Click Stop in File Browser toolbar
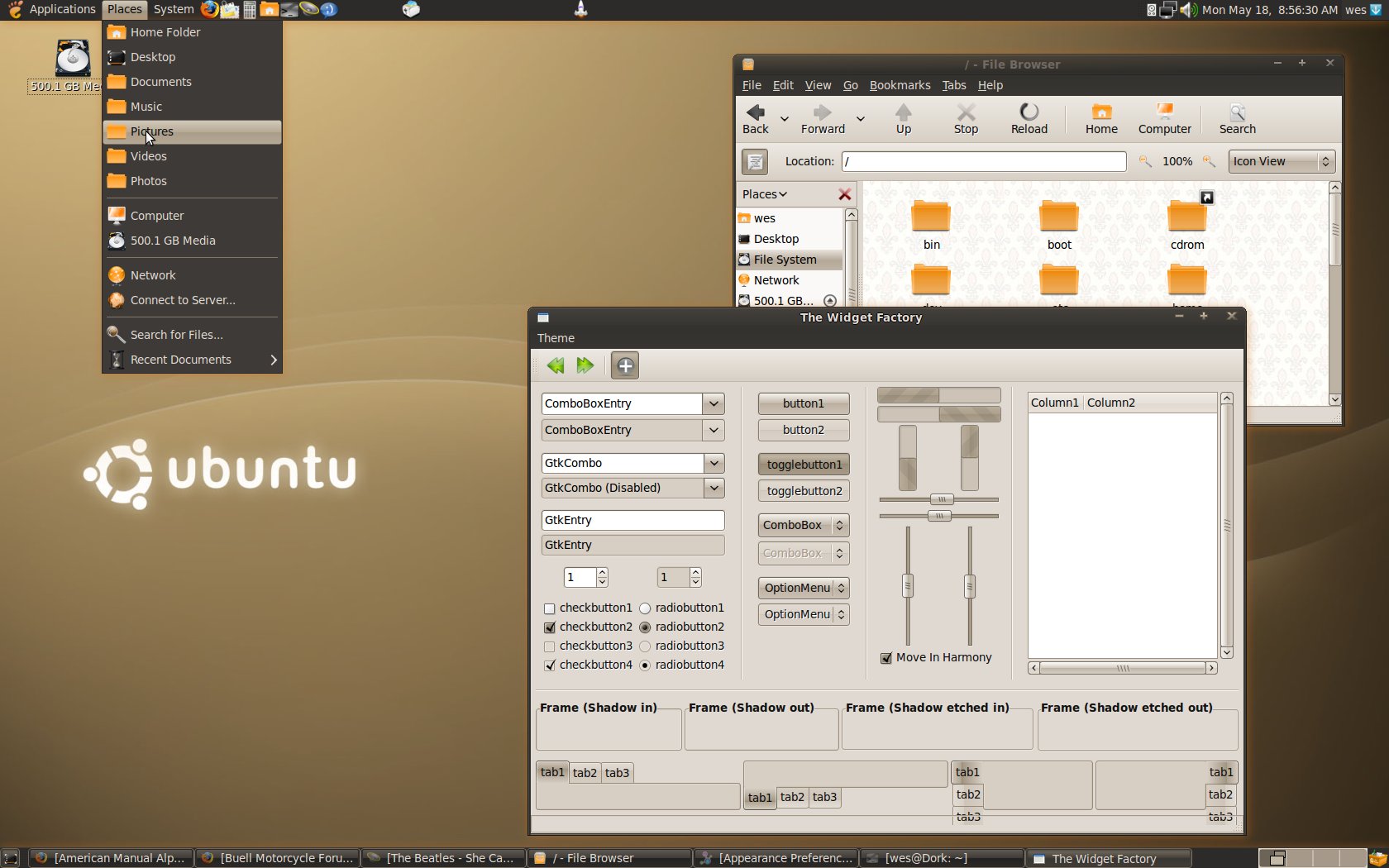The height and width of the screenshot is (868, 1389). point(966,118)
